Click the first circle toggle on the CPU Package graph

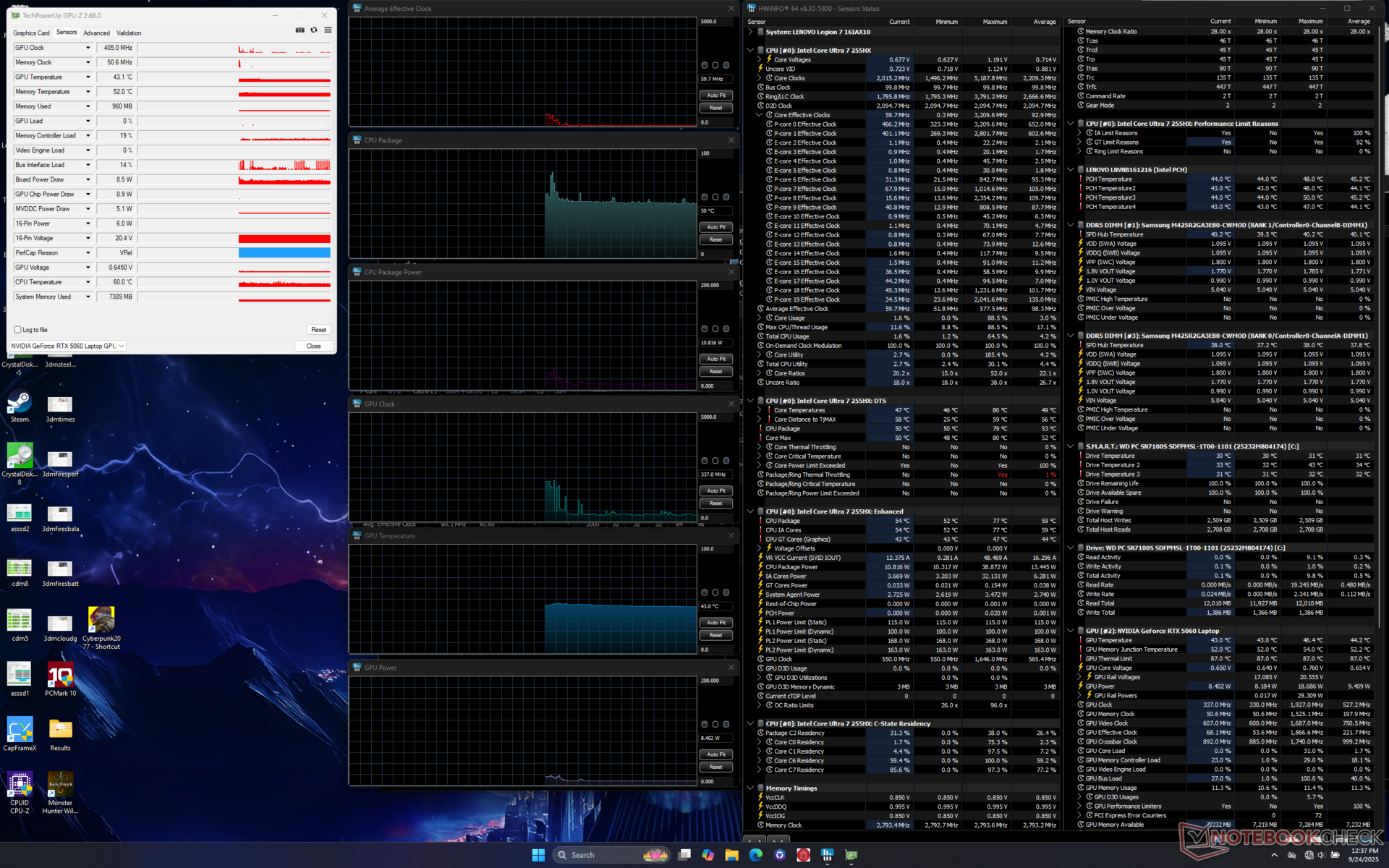click(704, 197)
